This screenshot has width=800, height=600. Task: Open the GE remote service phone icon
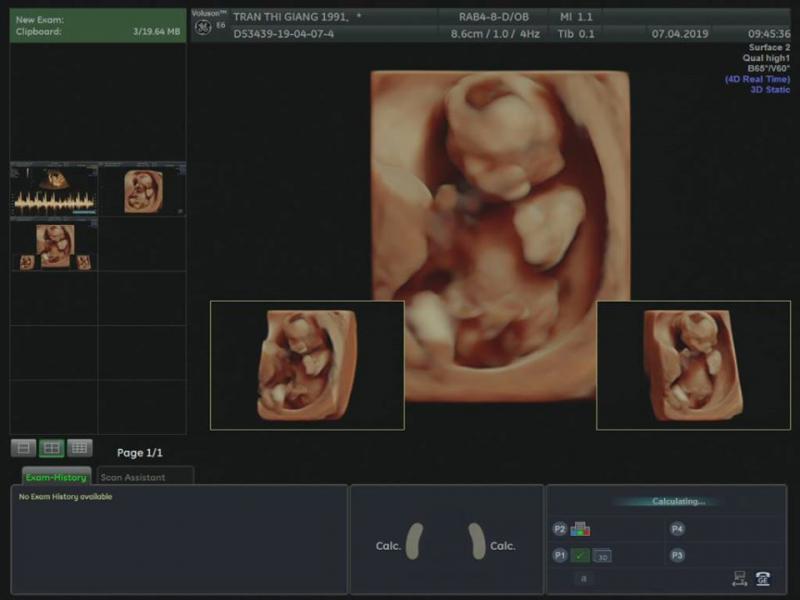(763, 578)
